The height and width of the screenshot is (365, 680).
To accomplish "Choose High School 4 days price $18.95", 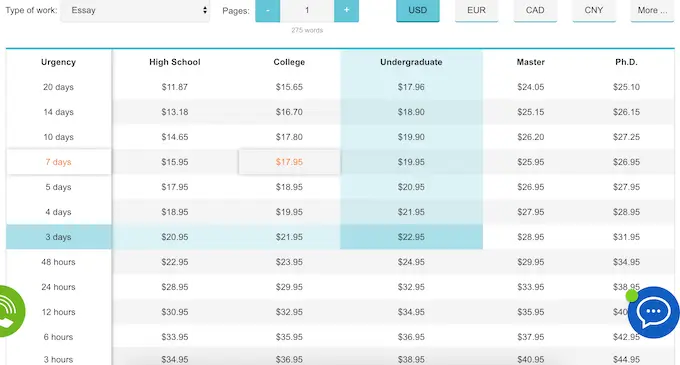I will point(175,212).
